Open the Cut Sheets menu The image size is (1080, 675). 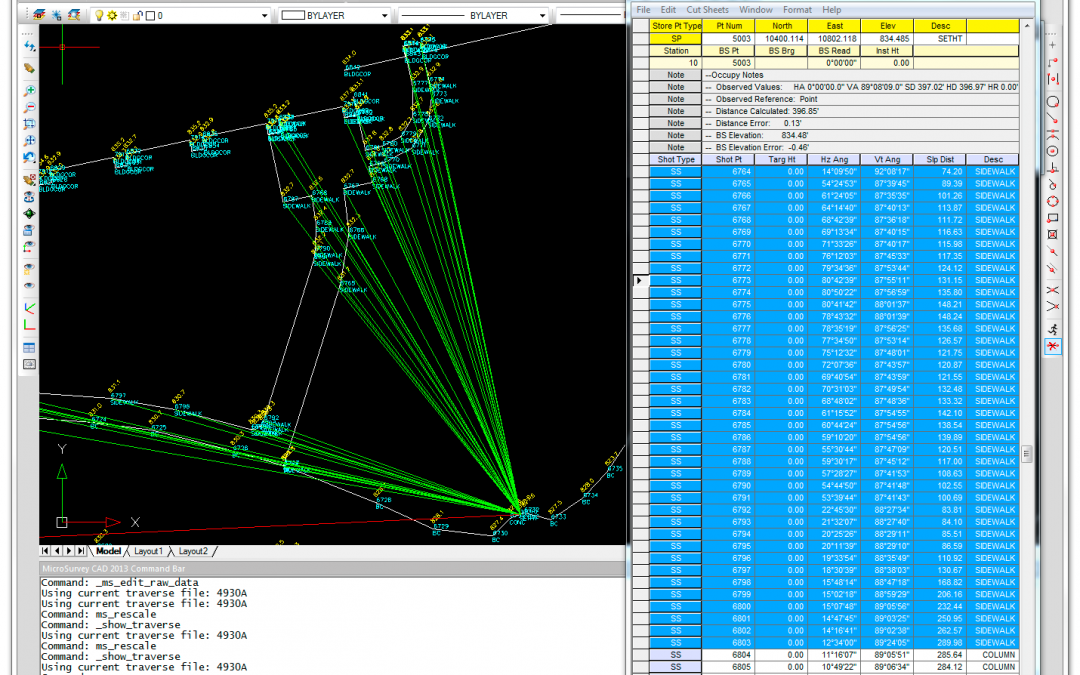pos(707,9)
